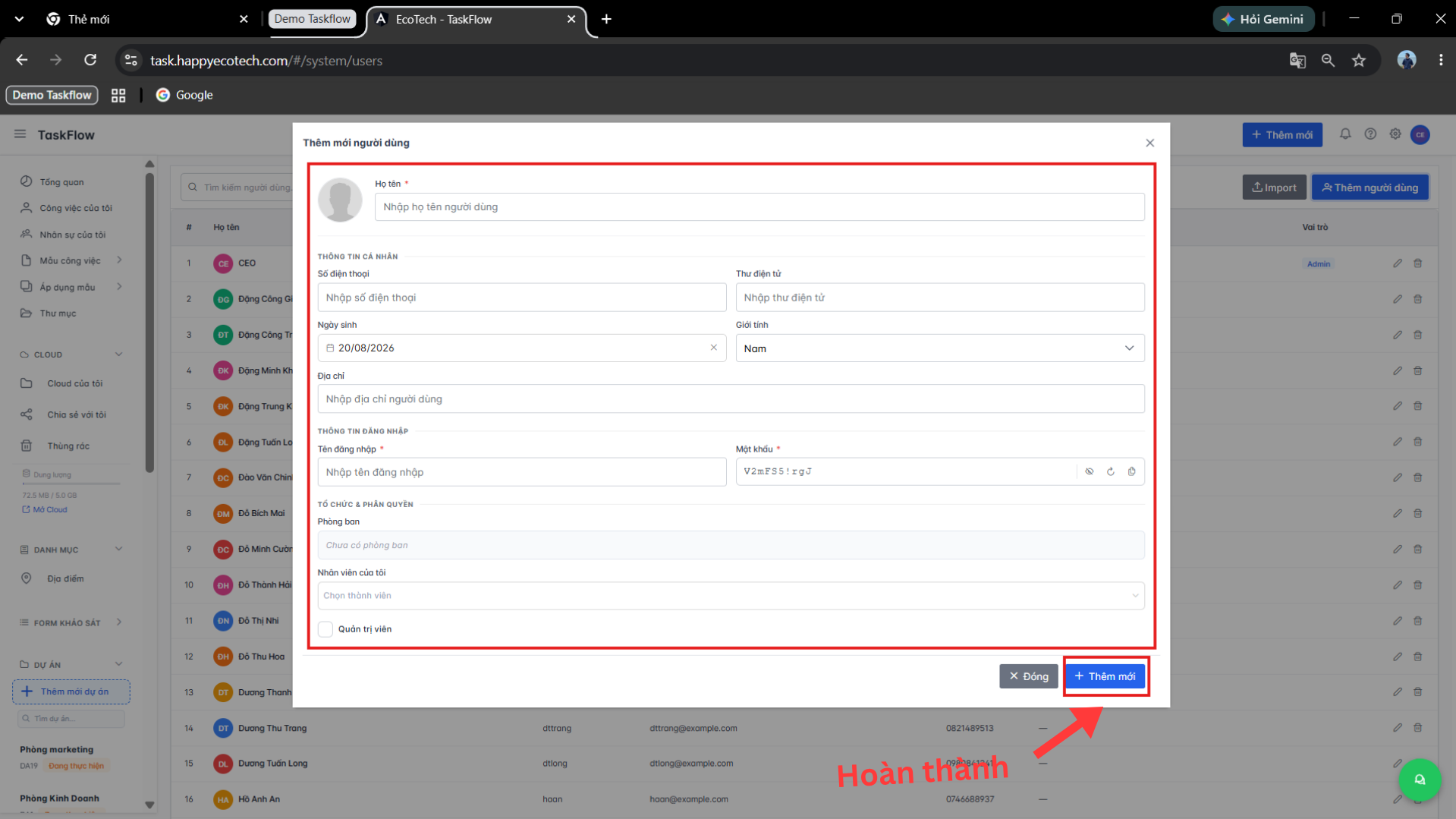Go back in browser history
Viewport: 1456px width, 819px height.
pos(22,60)
